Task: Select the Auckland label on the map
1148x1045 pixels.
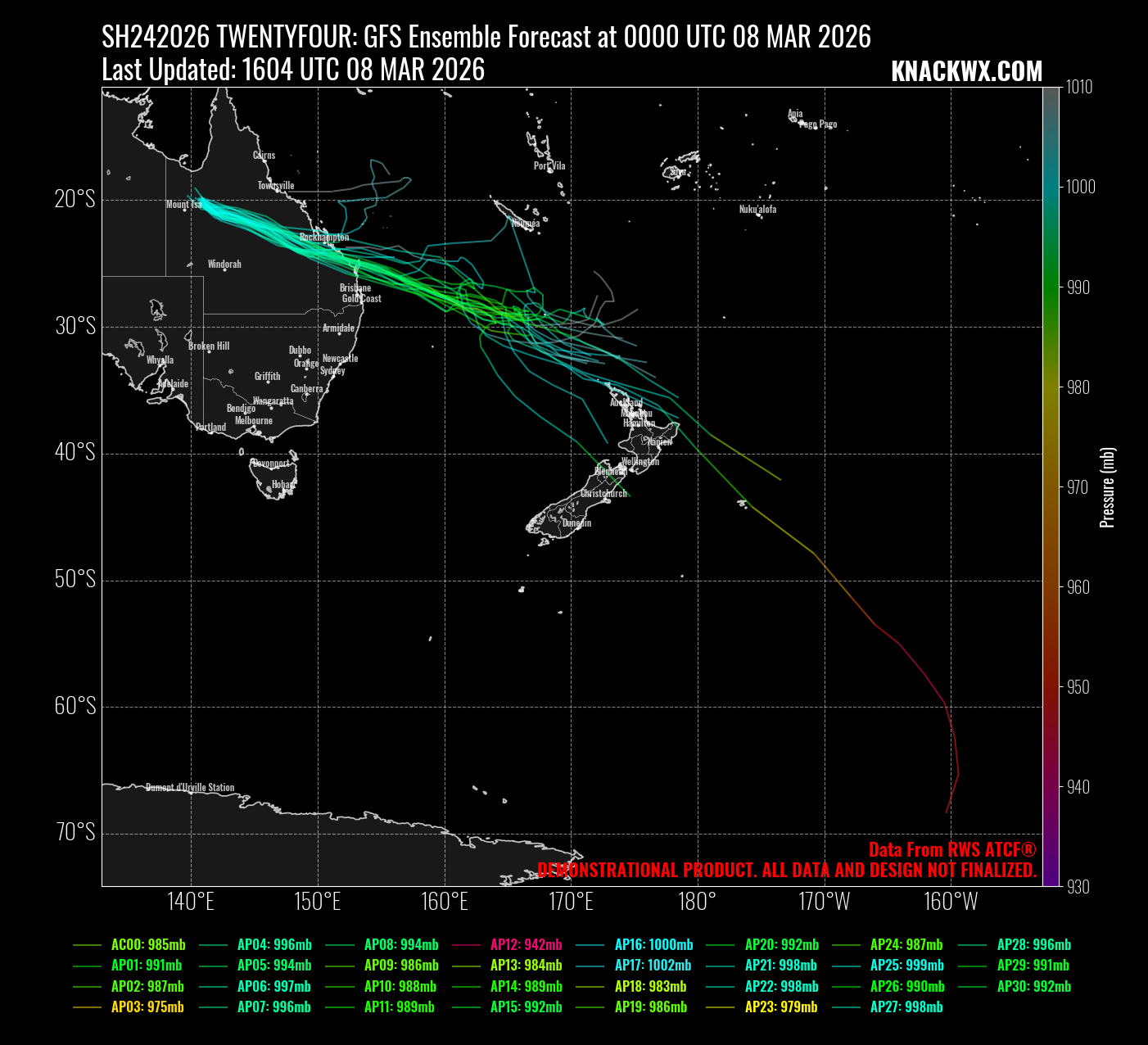Action: (626, 403)
